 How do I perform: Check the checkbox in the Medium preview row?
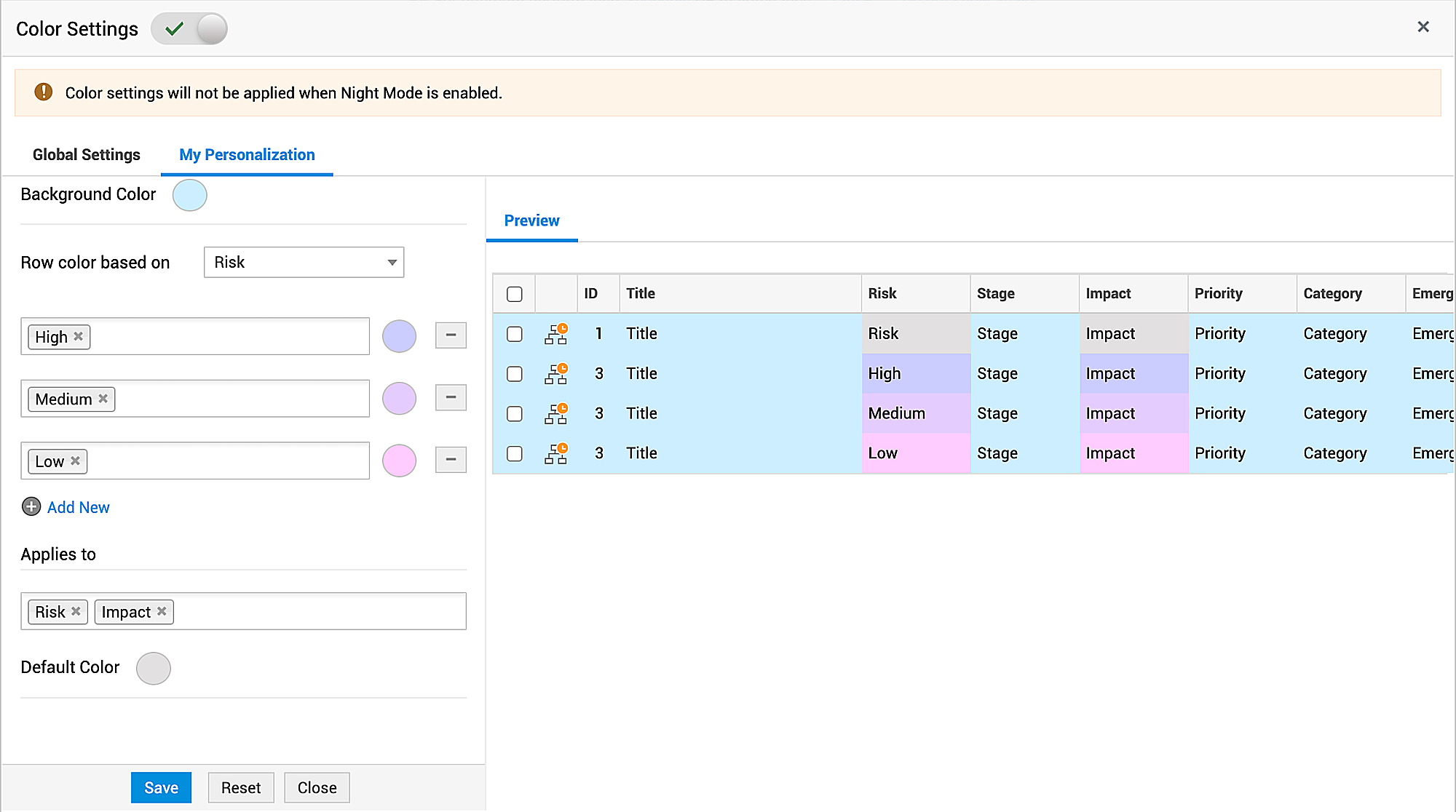[515, 414]
